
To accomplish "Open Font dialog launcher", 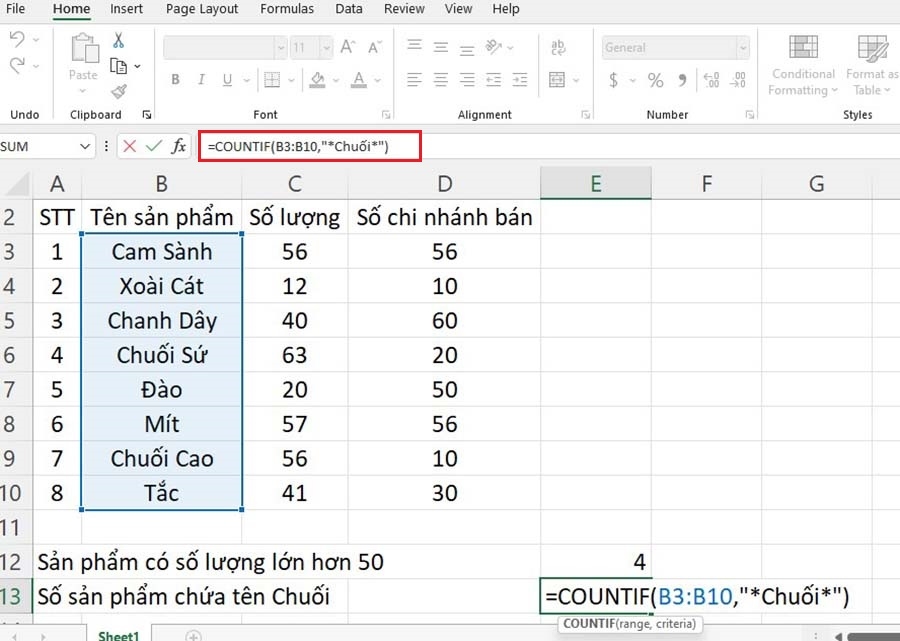I will [x=386, y=115].
